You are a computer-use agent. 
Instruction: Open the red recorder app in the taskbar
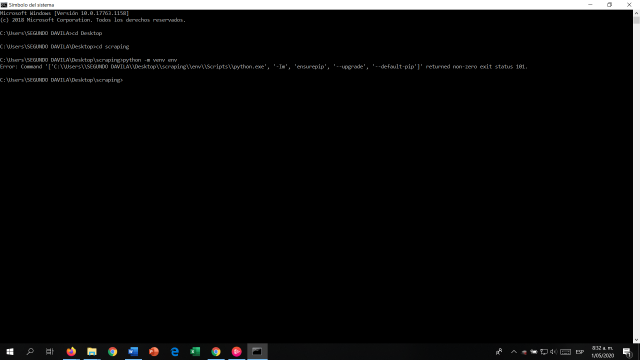pyautogui.click(x=237, y=351)
